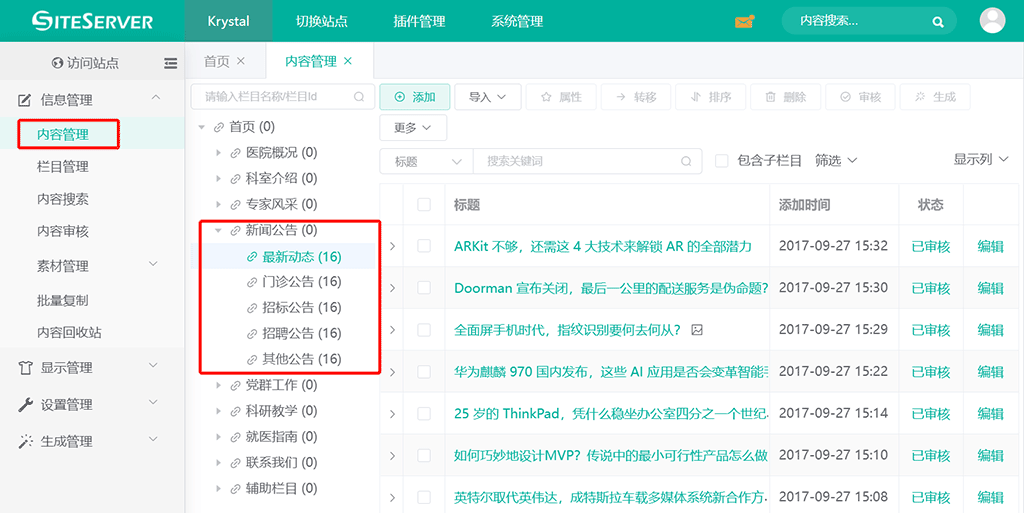Click the search magnifier in top bar
Viewport: 1024px width, 513px height.
click(x=938, y=21)
